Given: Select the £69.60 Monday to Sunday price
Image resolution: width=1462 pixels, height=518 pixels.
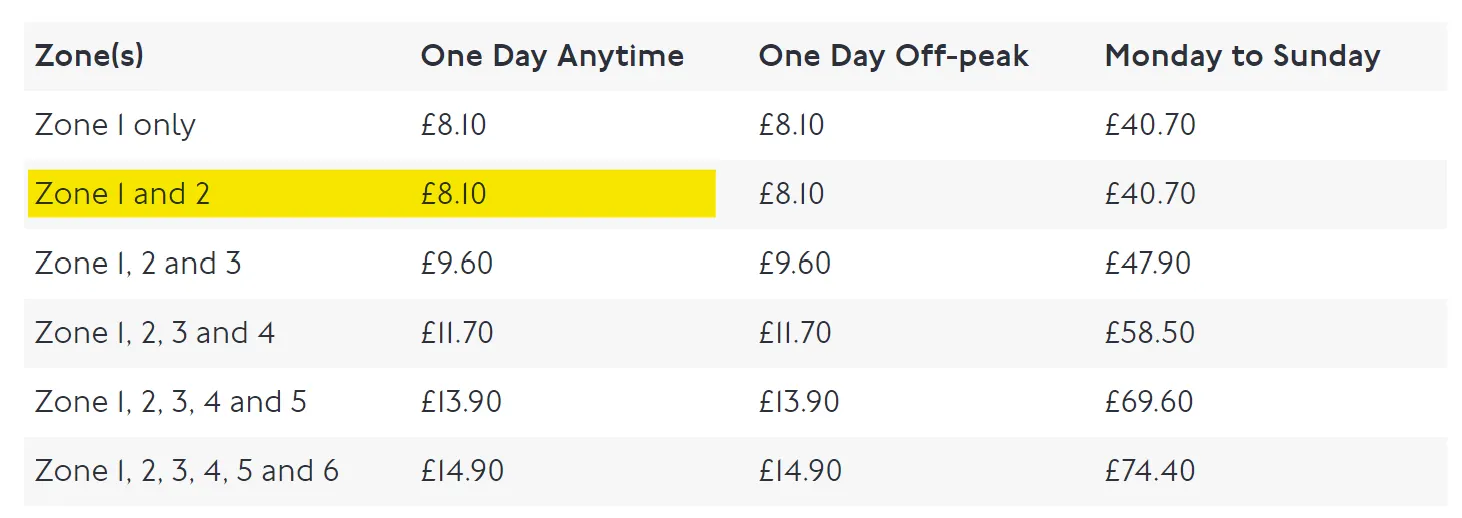Looking at the screenshot, I should [x=1150, y=401].
